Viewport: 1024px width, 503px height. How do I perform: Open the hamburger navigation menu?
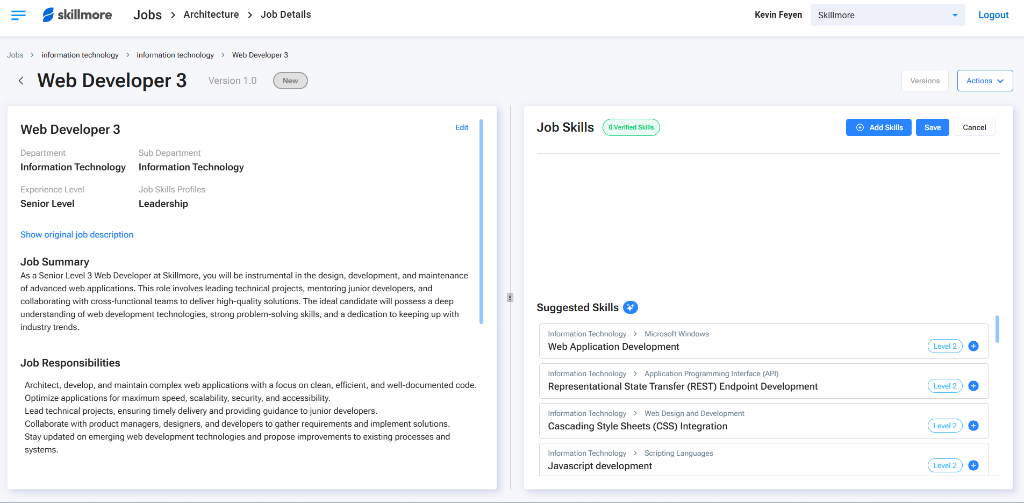coord(19,14)
